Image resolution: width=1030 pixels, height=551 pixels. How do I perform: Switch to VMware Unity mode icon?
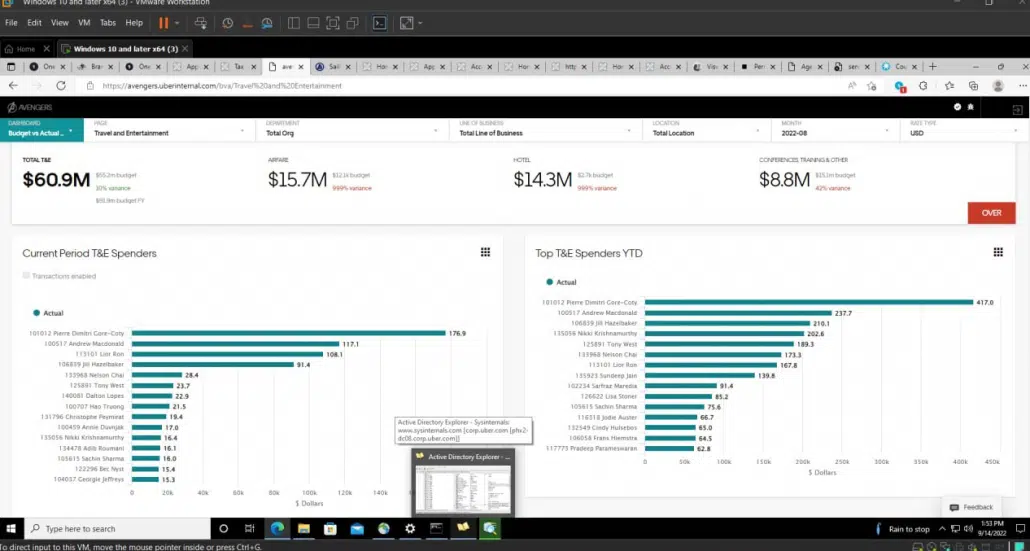click(x=352, y=24)
